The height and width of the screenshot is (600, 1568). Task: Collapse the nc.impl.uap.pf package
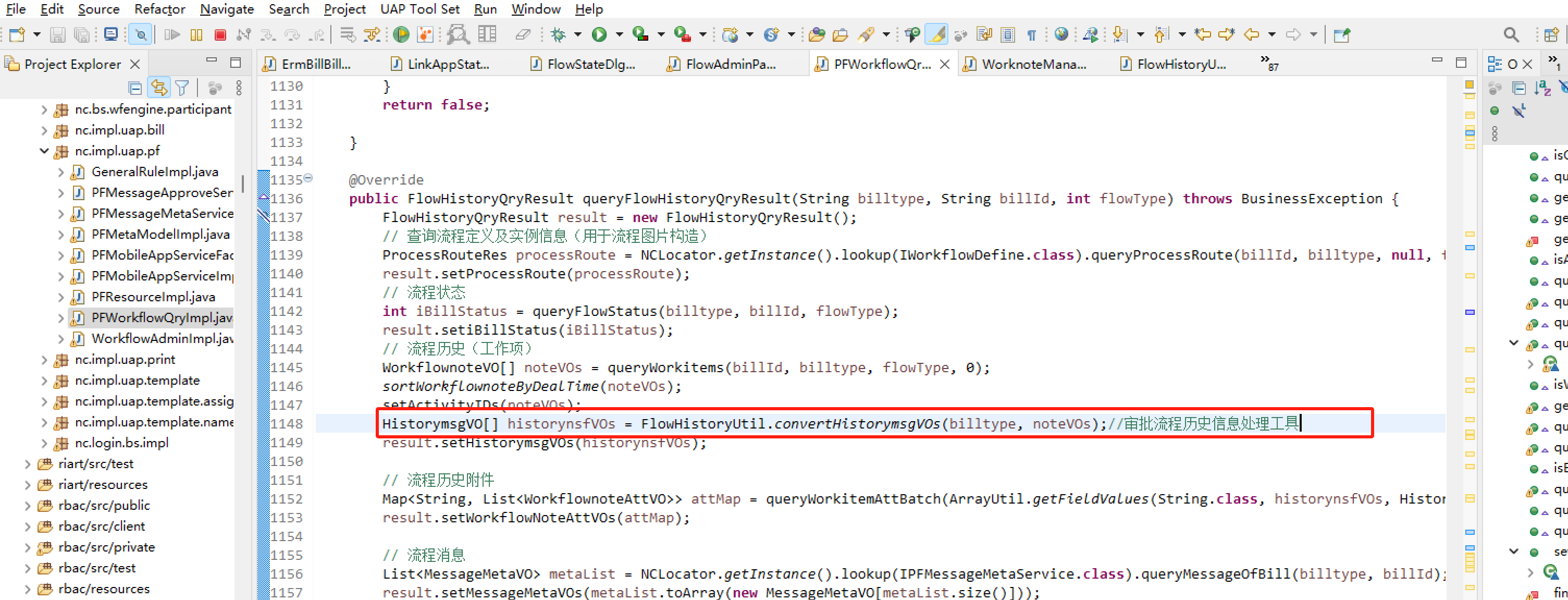click(44, 151)
